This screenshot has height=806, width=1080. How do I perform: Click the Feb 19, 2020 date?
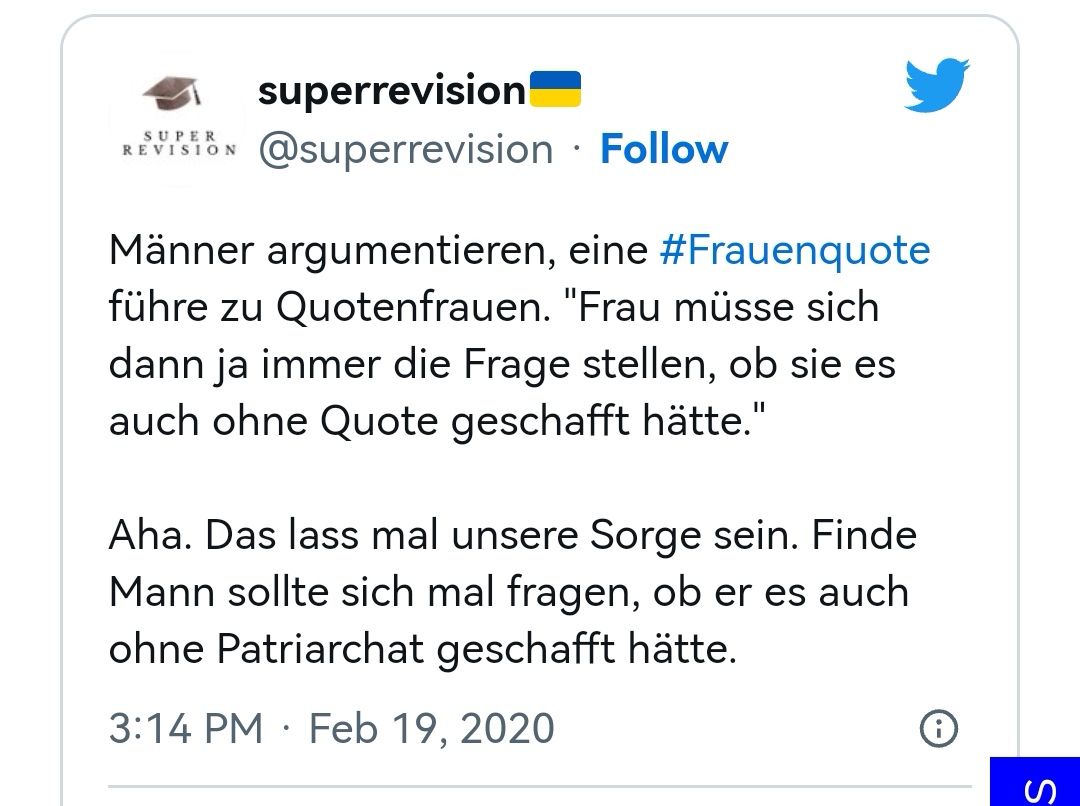click(x=432, y=728)
